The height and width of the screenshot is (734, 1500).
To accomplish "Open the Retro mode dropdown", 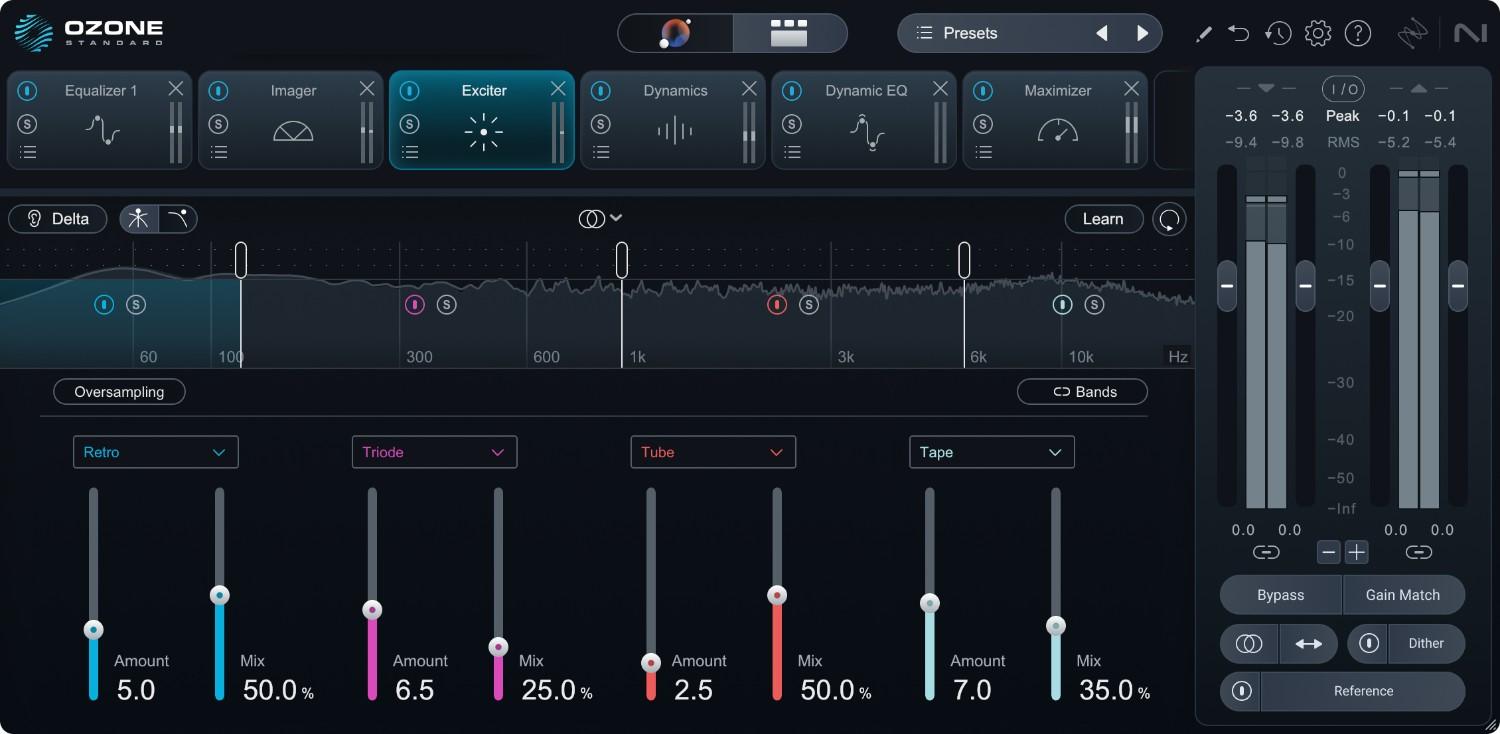I will [155, 452].
